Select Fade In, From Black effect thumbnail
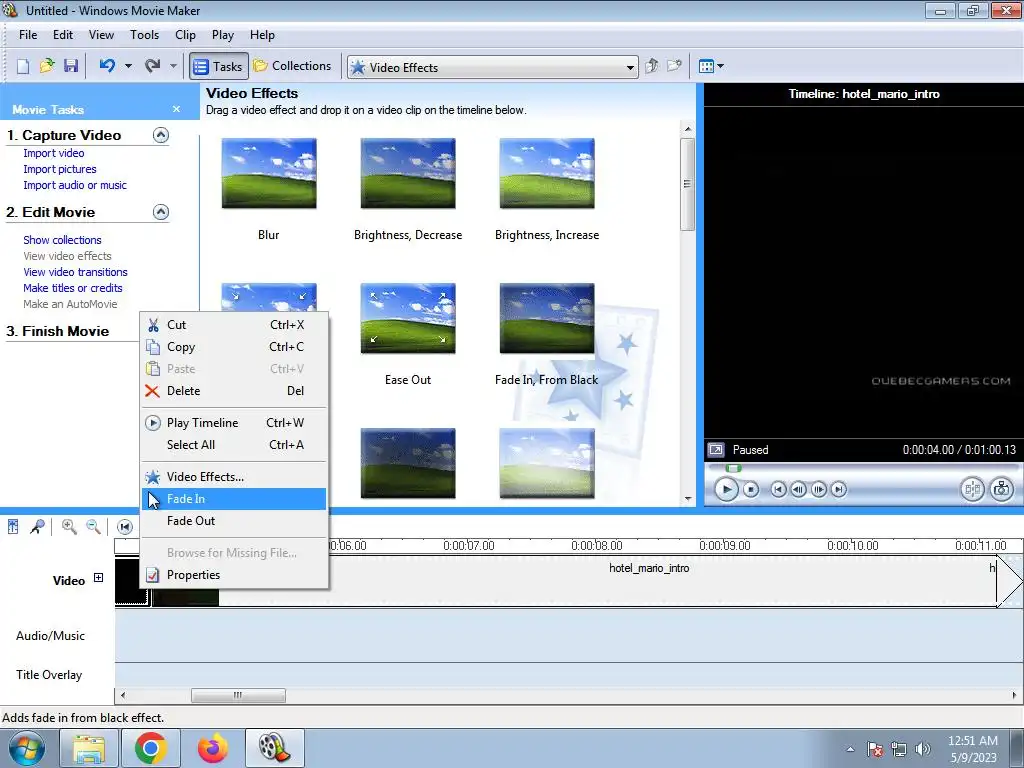This screenshot has height=768, width=1024. click(x=547, y=319)
